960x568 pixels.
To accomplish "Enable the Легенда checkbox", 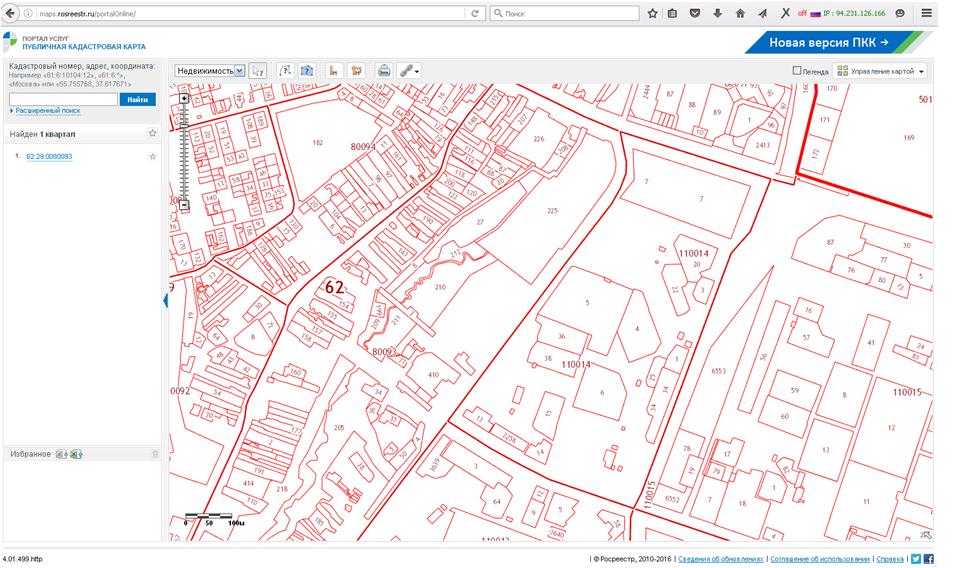I will [x=797, y=71].
